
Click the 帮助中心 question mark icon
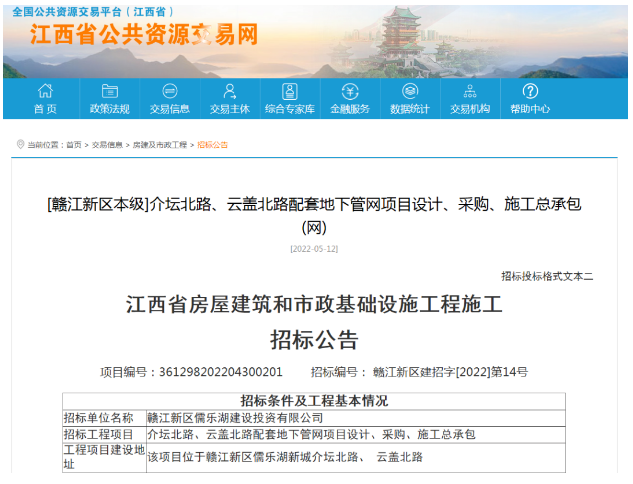point(530,91)
